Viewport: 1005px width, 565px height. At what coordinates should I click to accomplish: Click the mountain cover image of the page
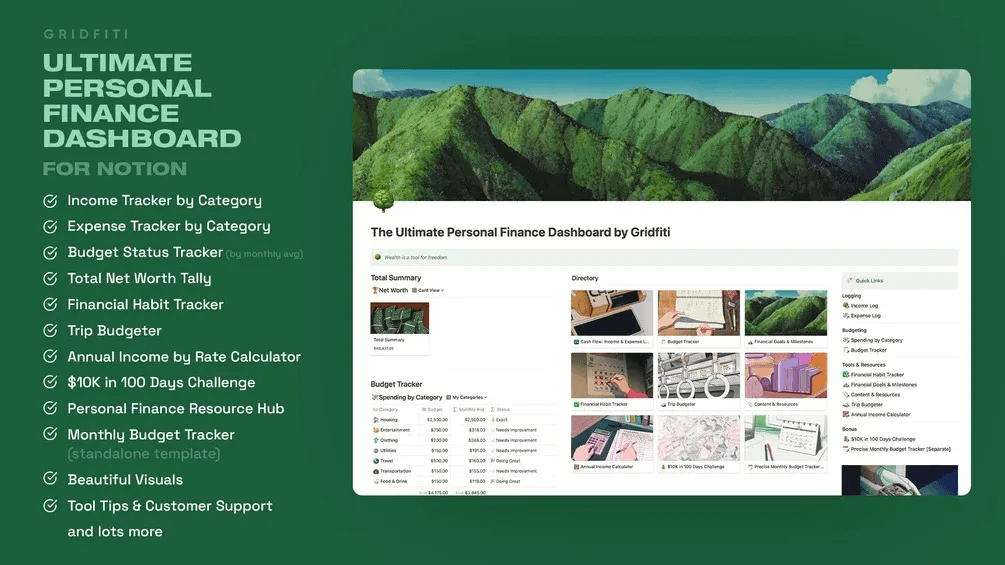click(x=661, y=135)
